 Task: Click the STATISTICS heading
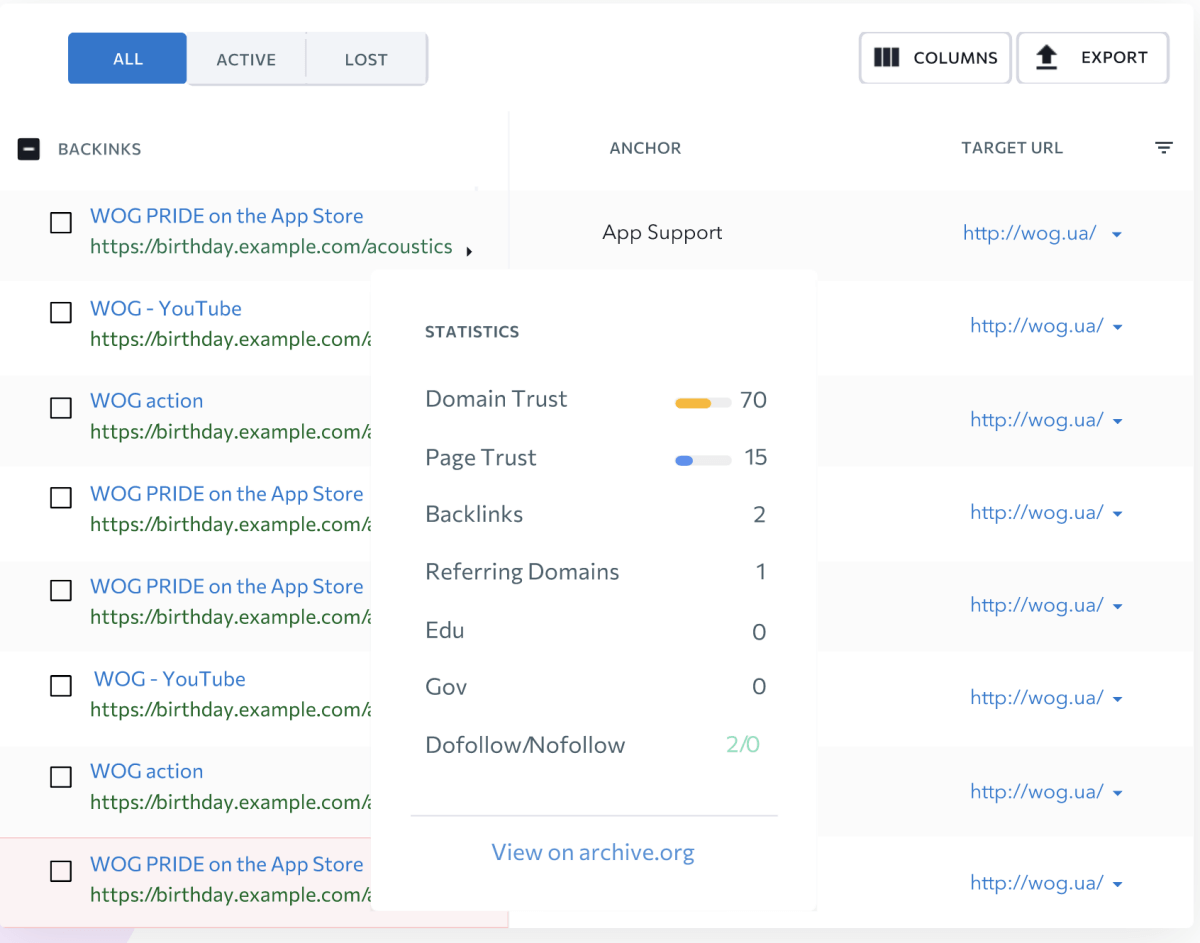click(472, 332)
